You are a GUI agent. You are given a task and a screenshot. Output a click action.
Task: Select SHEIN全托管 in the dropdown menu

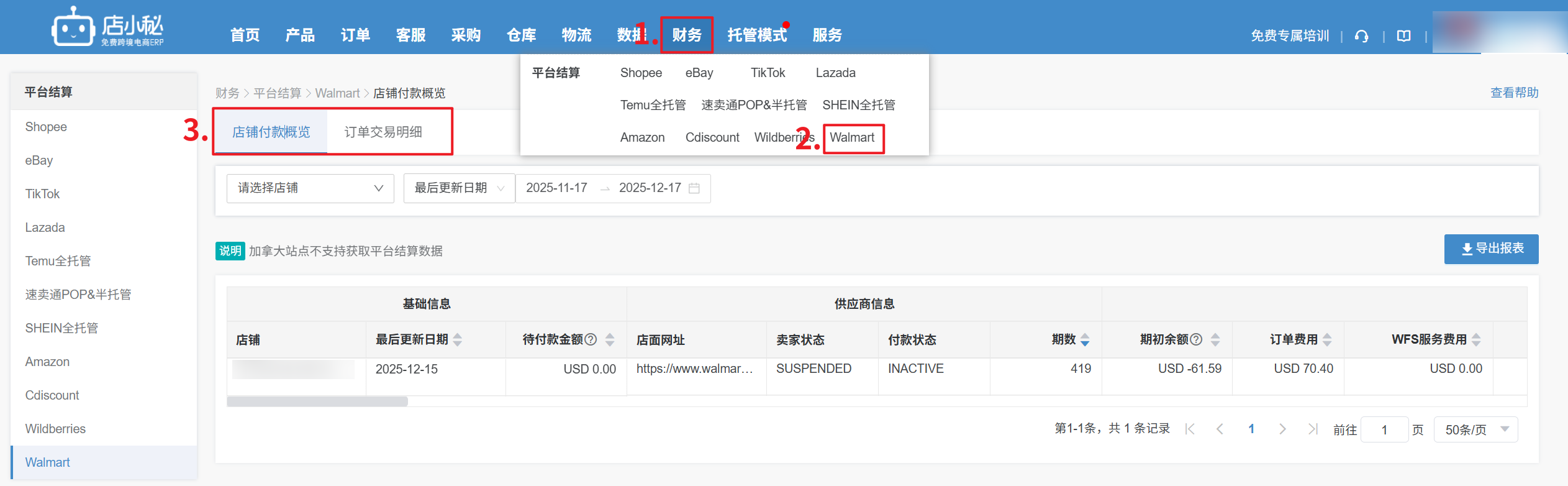(x=859, y=105)
